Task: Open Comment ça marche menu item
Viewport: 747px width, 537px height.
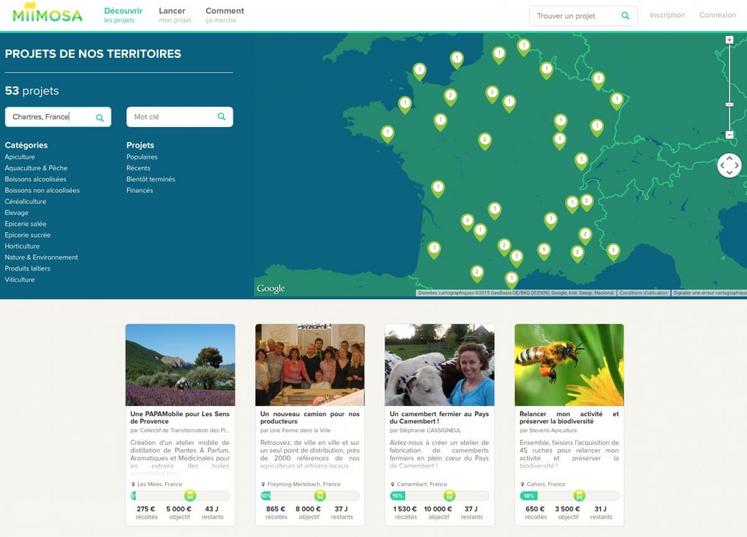Action: coord(224,15)
